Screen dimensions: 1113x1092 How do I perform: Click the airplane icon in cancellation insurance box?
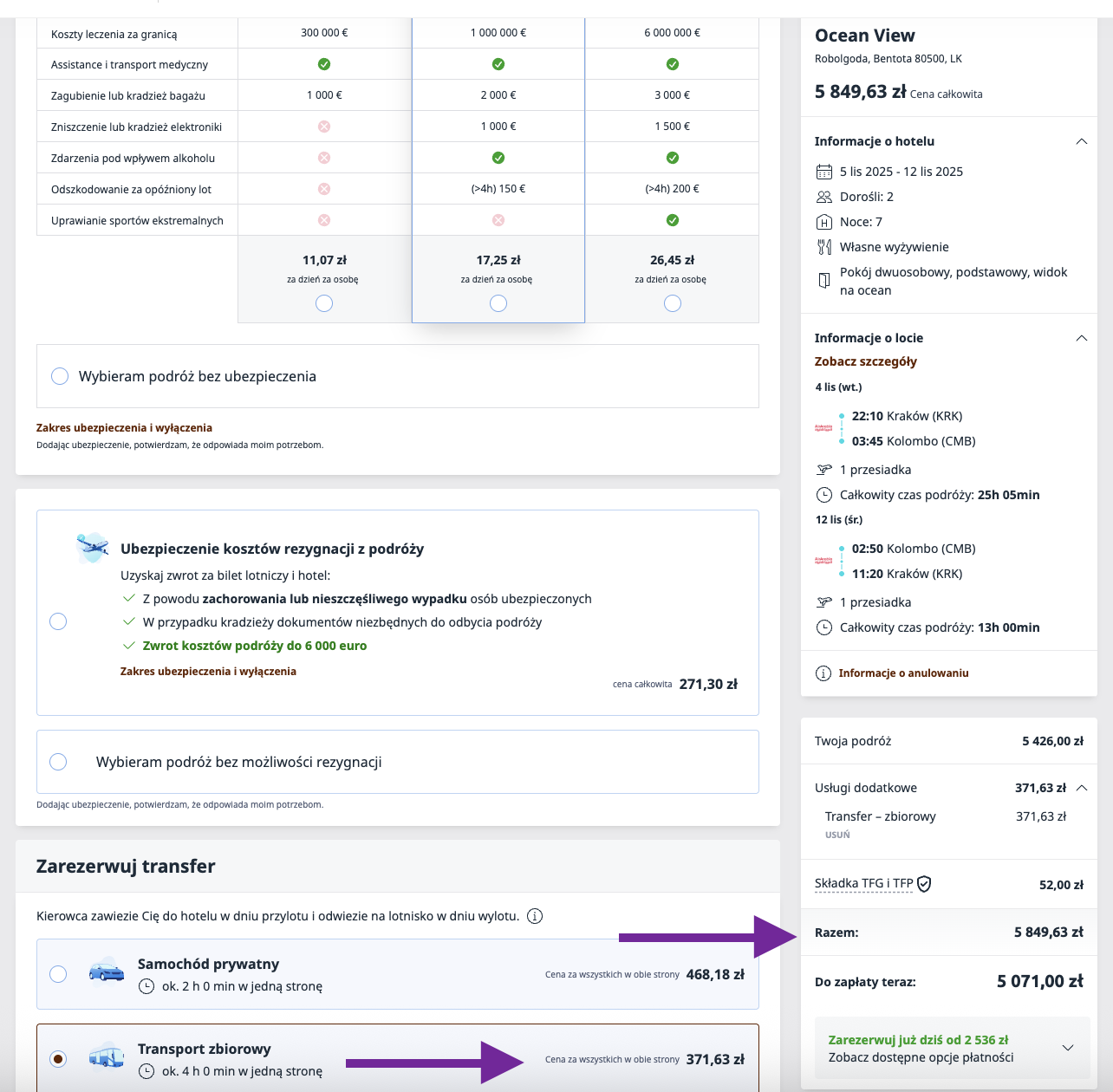tap(92, 548)
